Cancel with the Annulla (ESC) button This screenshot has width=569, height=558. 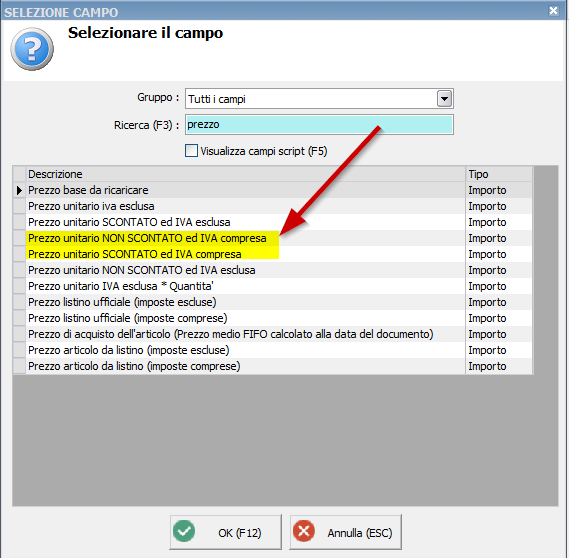pos(345,532)
